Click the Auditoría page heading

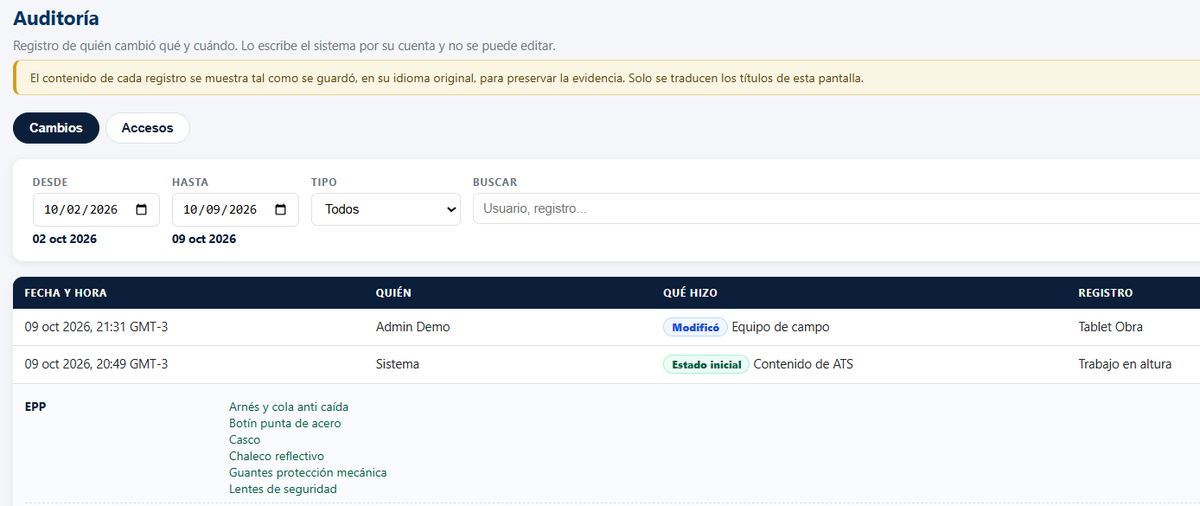click(x=56, y=18)
